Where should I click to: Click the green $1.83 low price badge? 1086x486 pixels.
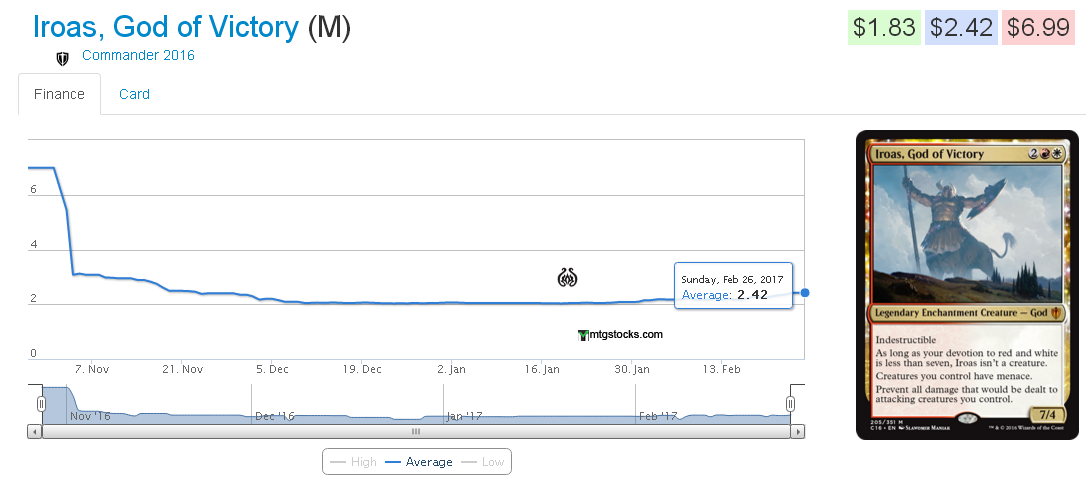coord(884,28)
